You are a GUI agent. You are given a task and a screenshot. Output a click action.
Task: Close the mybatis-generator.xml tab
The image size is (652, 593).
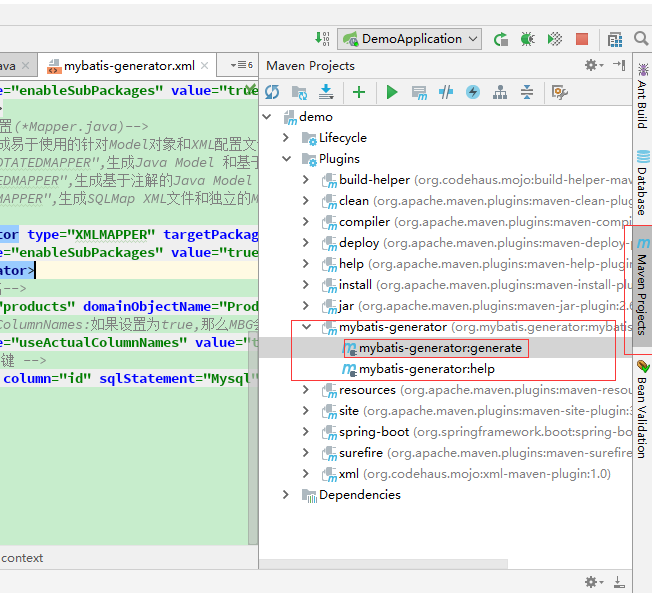(x=205, y=66)
